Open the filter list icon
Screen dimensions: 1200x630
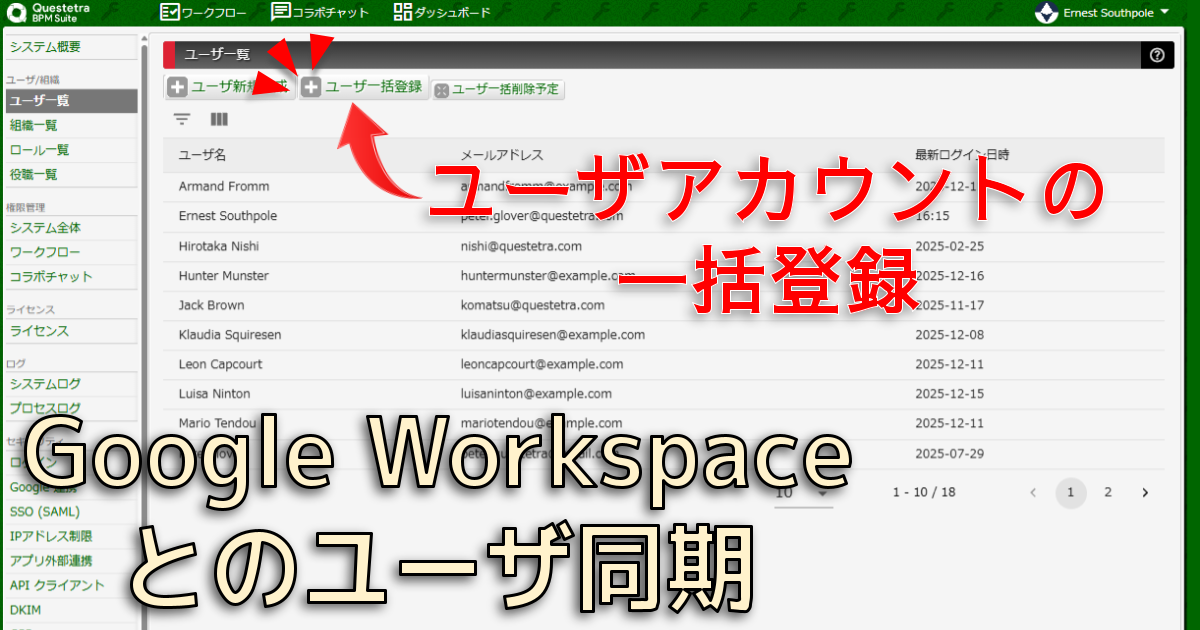tap(182, 119)
